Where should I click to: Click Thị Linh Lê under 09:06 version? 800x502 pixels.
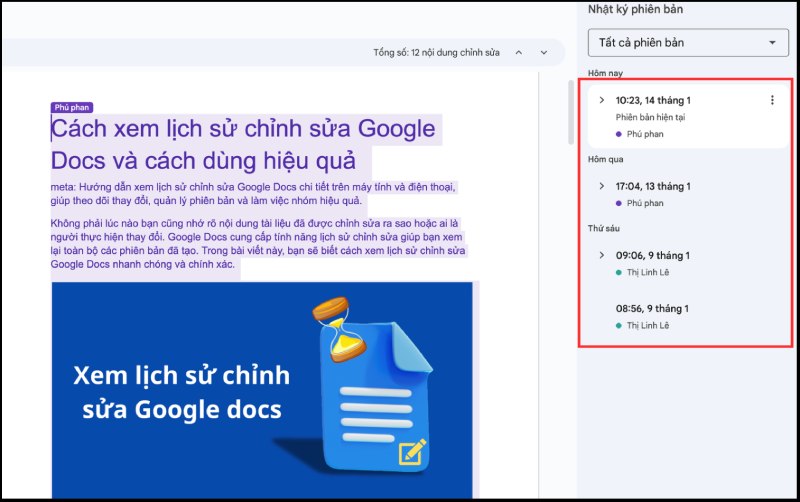(647, 272)
